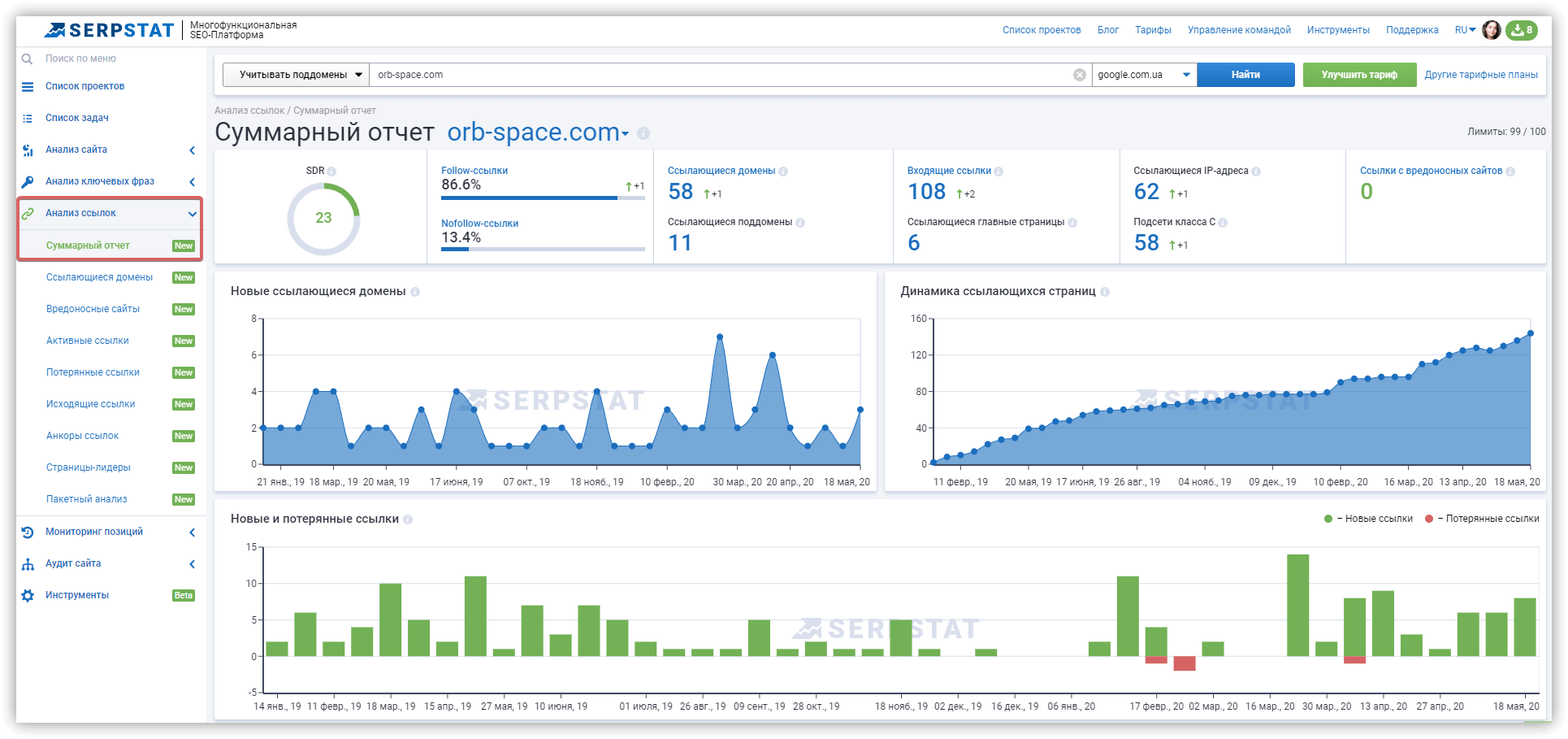
Task: Click Улучшить тариф button
Action: (1359, 75)
